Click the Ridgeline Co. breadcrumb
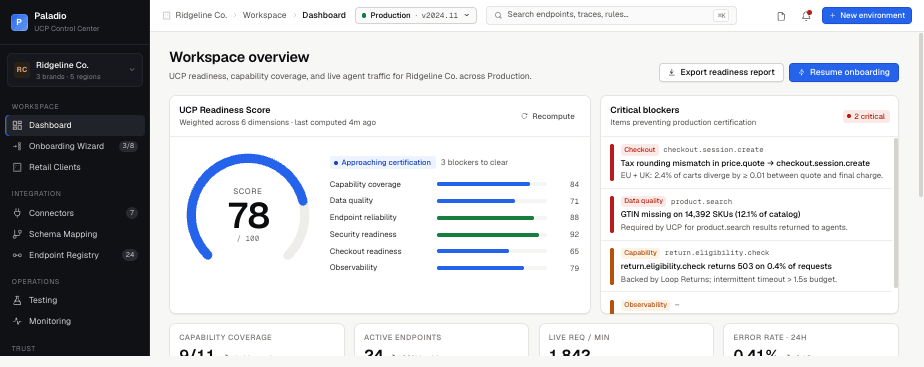Screen dimensions: 924x367 coord(201,15)
